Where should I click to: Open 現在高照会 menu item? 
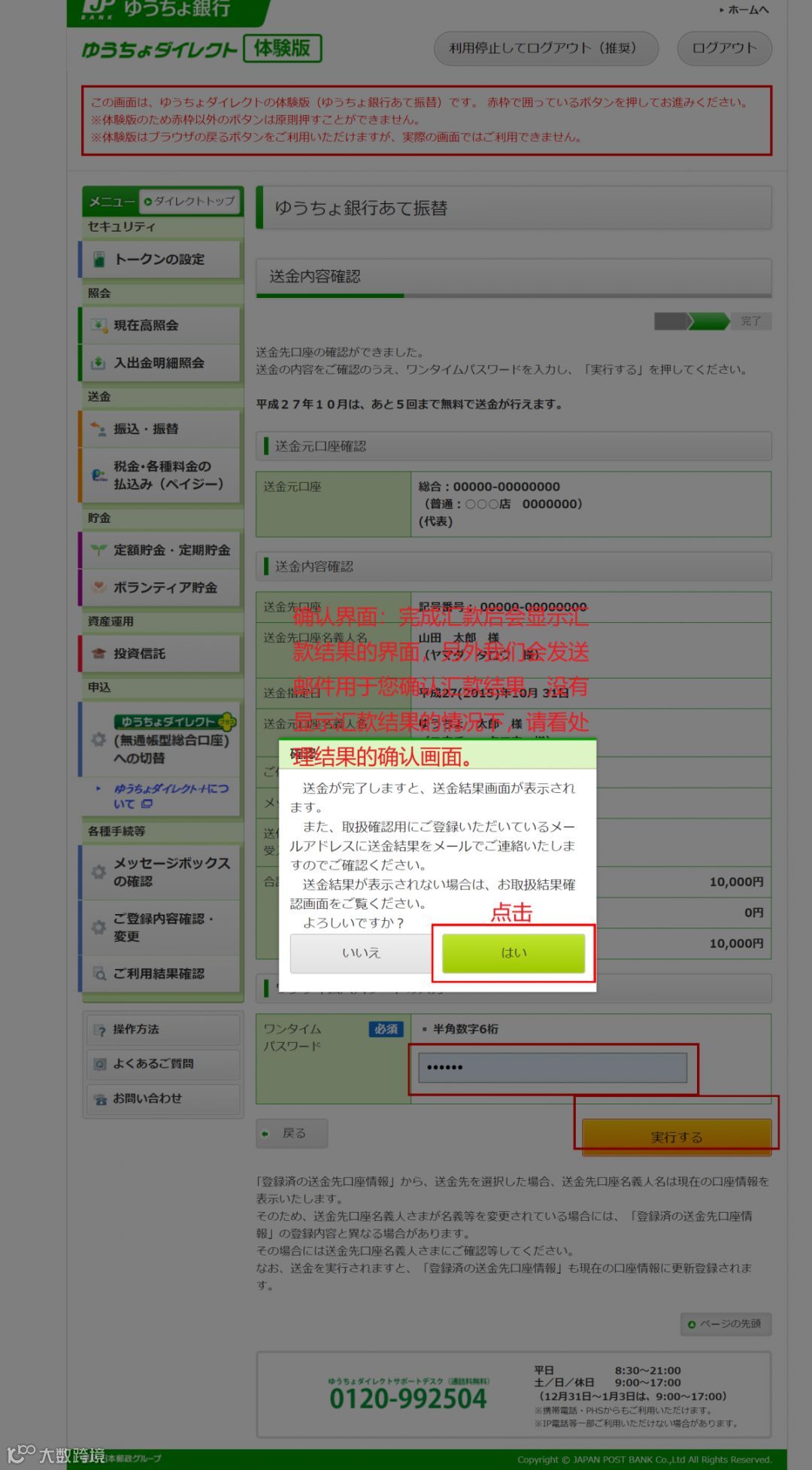[160, 325]
